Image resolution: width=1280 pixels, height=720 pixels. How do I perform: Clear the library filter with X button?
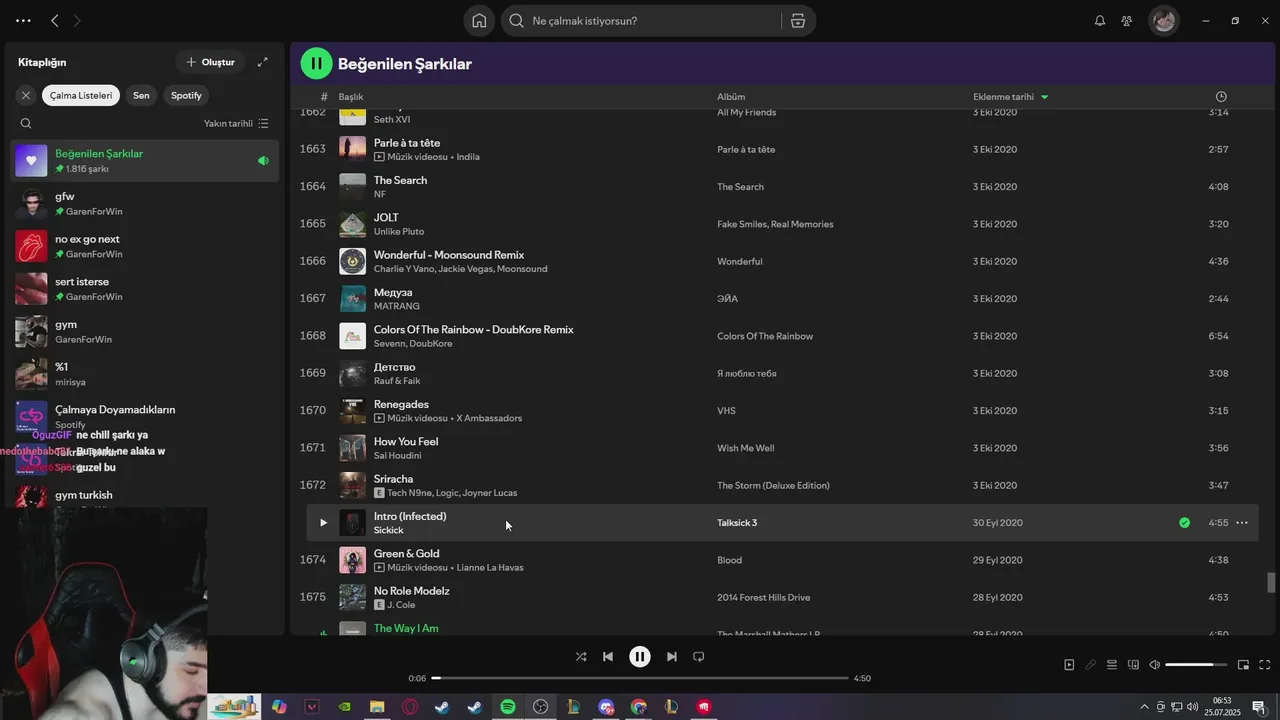coord(26,95)
